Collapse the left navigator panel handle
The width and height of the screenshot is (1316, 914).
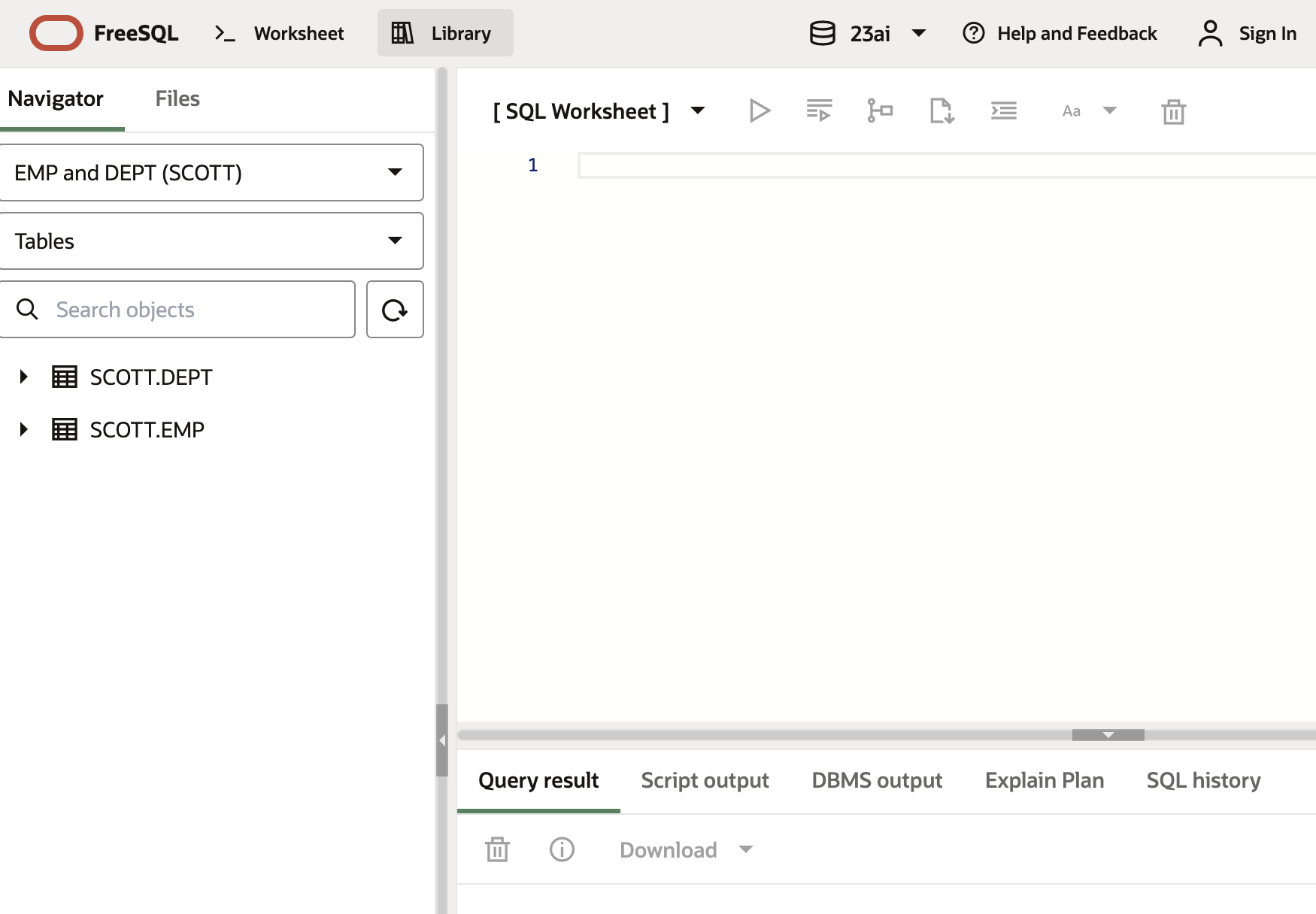(442, 740)
